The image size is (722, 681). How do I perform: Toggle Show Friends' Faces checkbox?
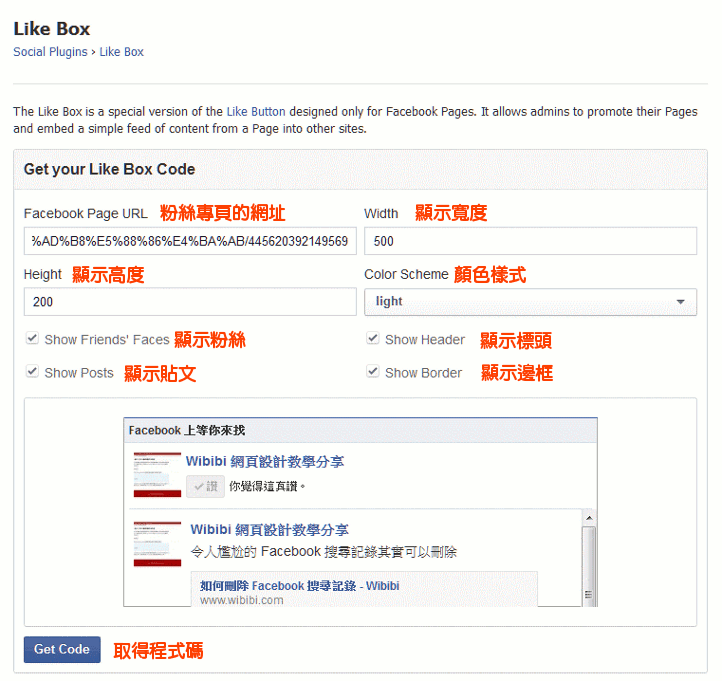33,340
